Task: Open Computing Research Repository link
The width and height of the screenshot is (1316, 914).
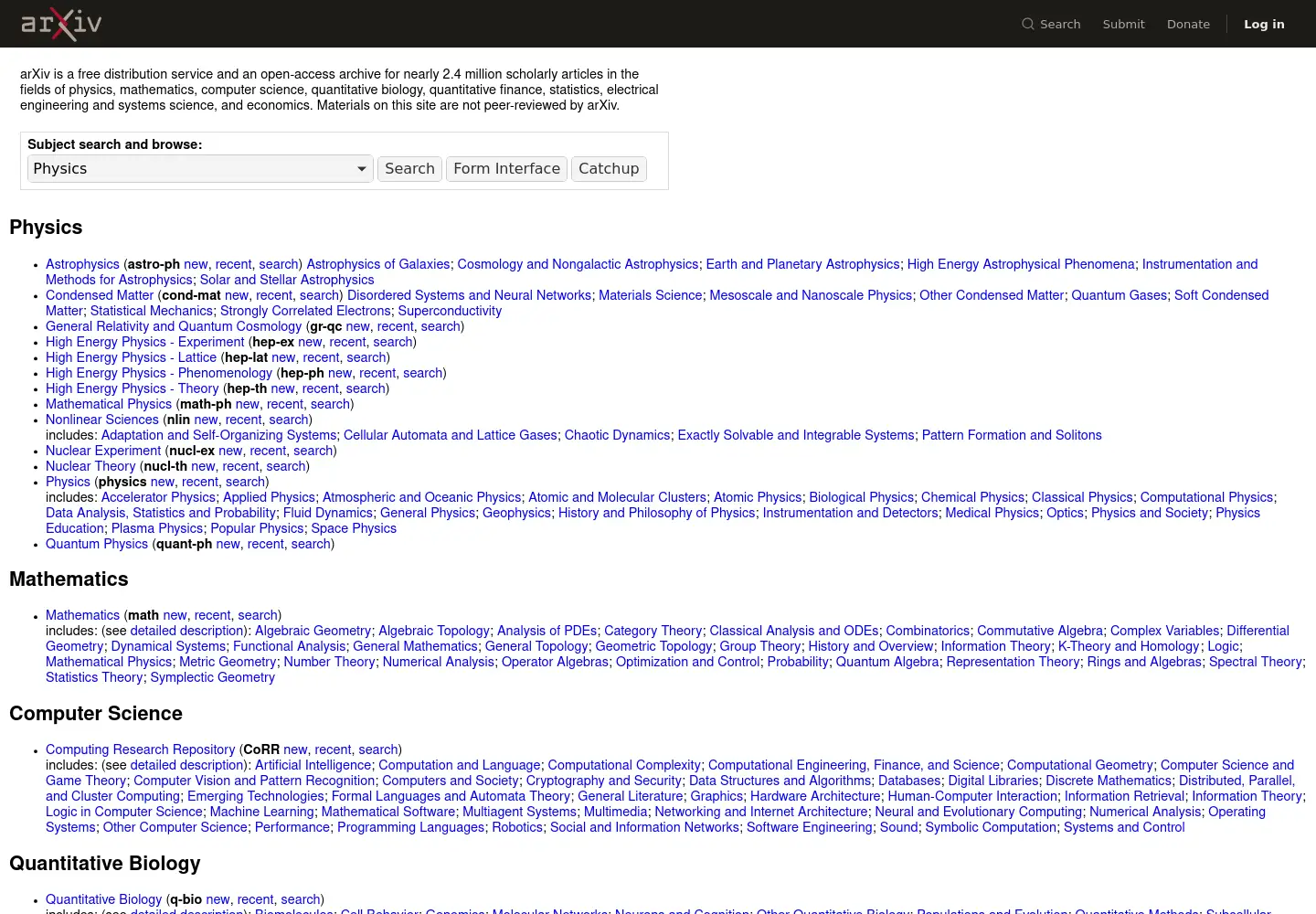Action: (x=140, y=749)
